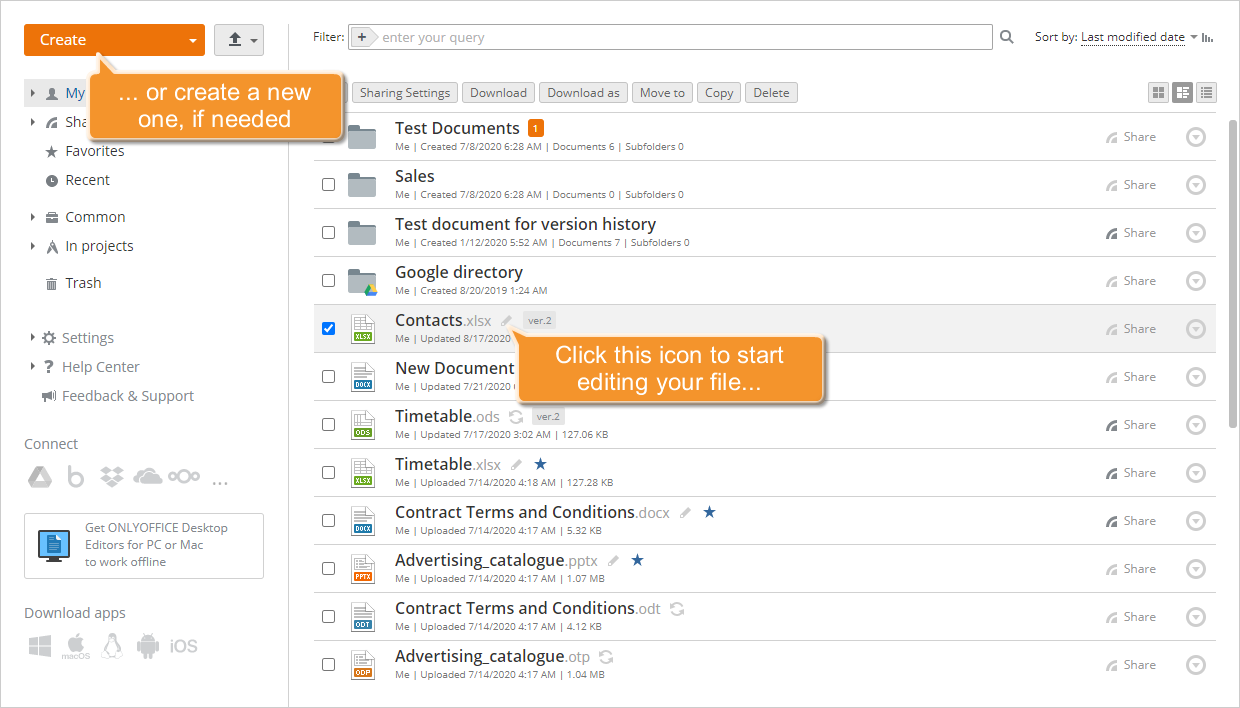Connect Google Drive storage

point(40,477)
